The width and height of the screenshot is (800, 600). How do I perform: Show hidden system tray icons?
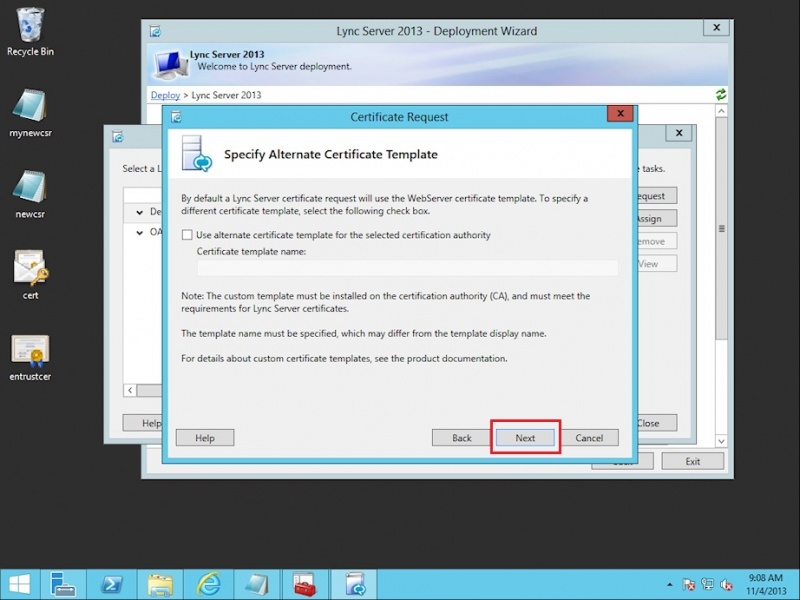[x=669, y=584]
